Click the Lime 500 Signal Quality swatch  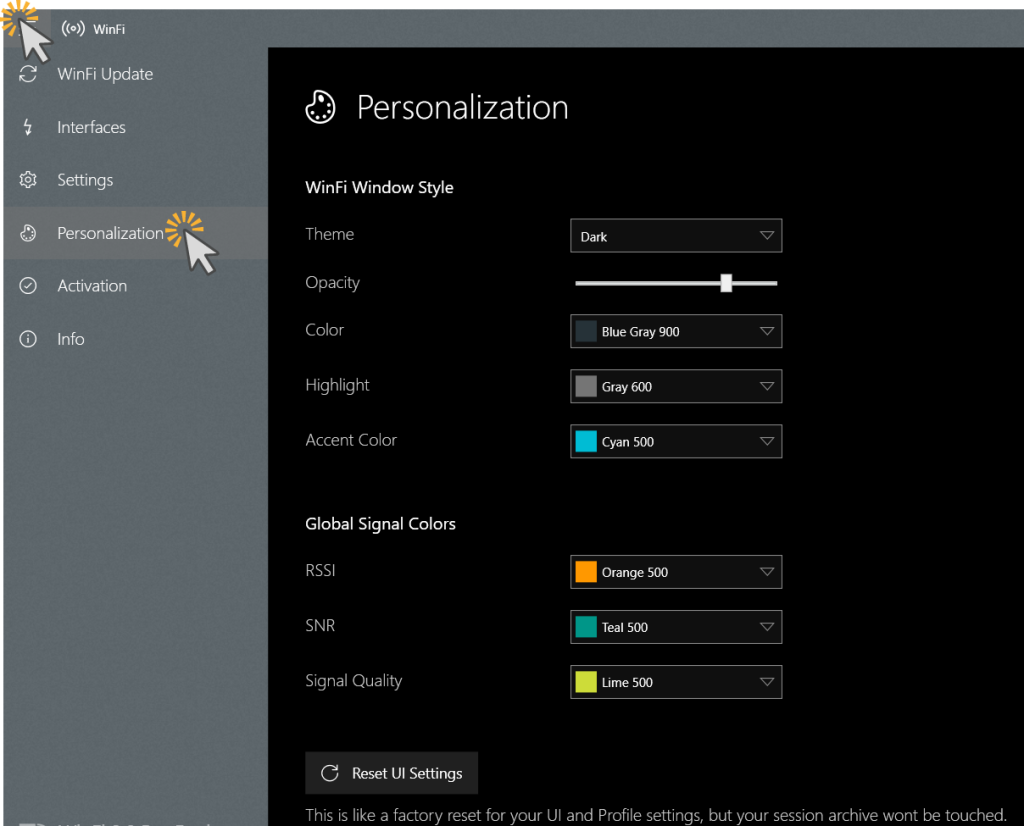pos(586,682)
